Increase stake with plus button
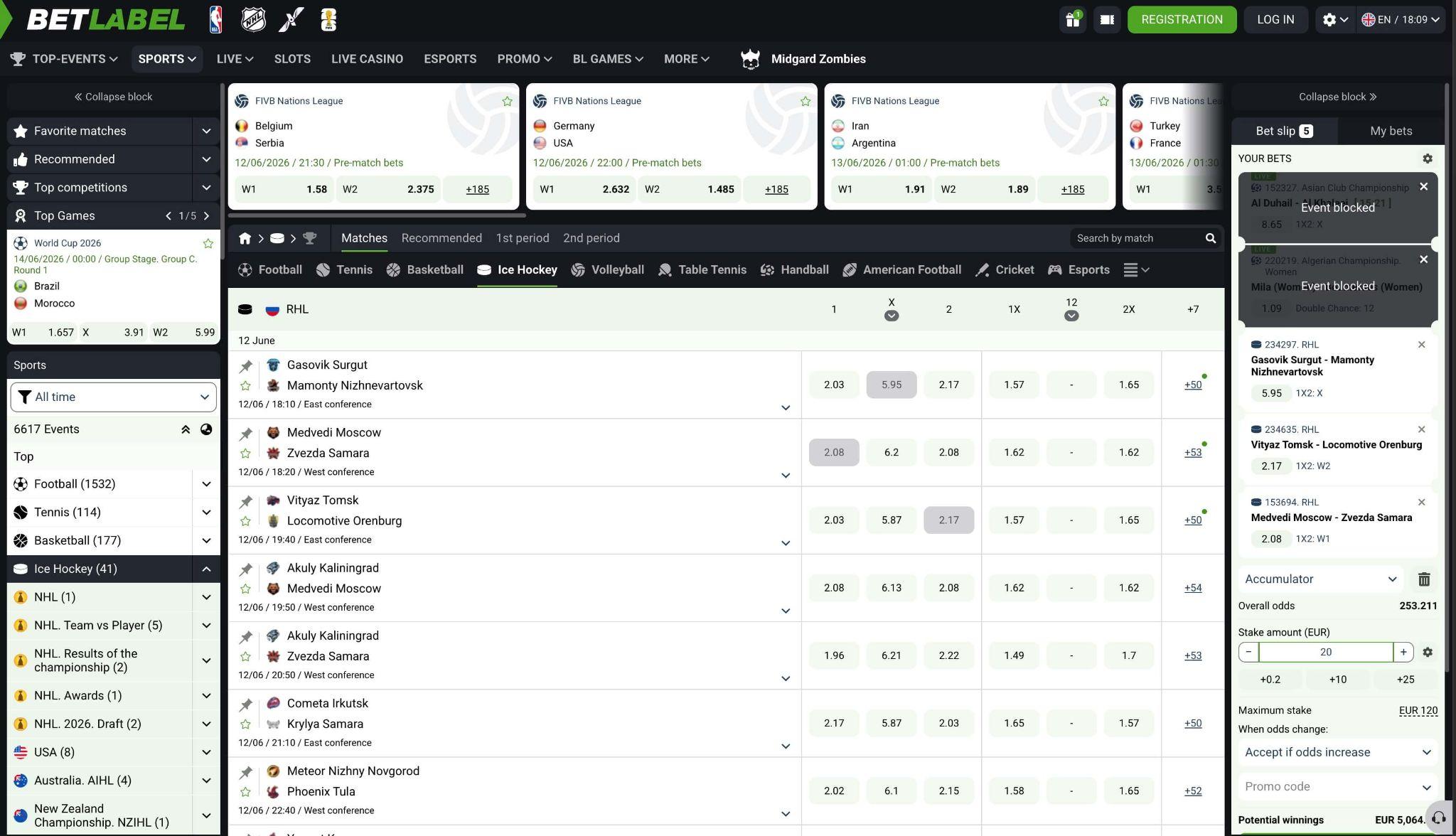This screenshot has height=836, width=1456. (1403, 652)
